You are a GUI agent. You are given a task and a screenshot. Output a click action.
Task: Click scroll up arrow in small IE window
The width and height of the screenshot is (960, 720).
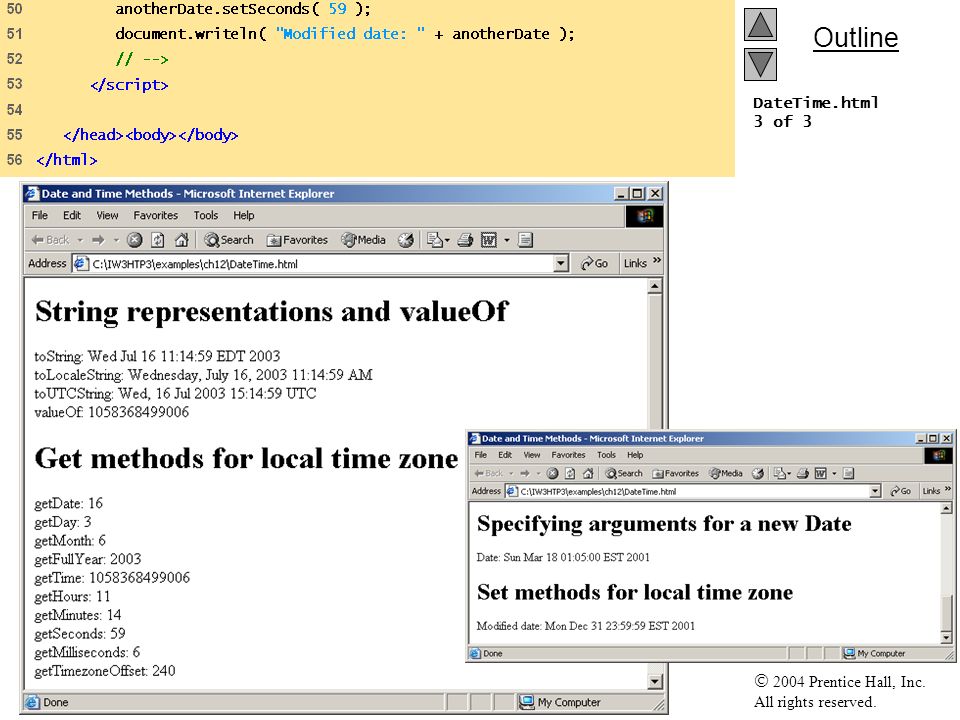pos(947,509)
